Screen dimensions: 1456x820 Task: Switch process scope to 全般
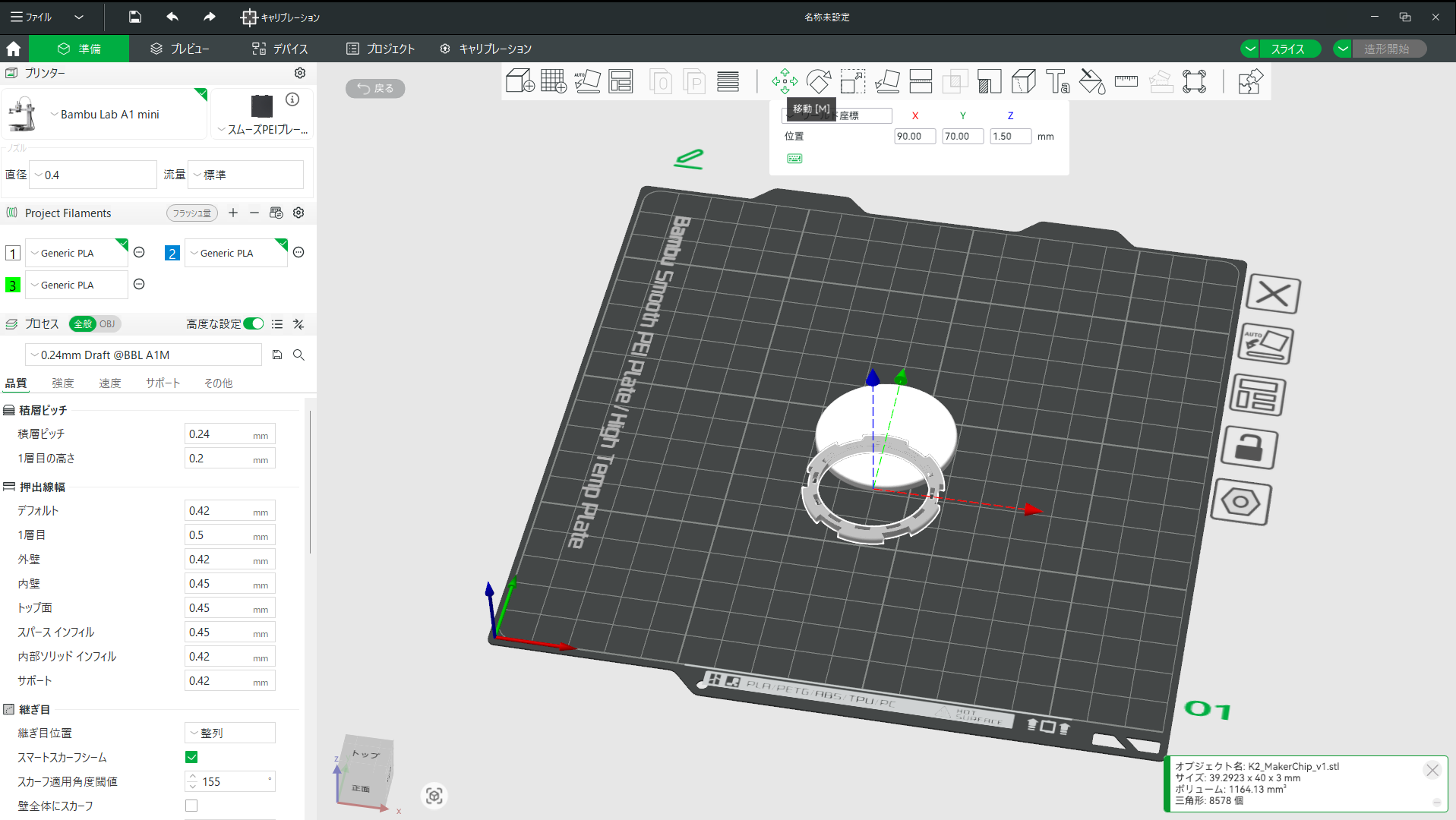pyautogui.click(x=83, y=324)
